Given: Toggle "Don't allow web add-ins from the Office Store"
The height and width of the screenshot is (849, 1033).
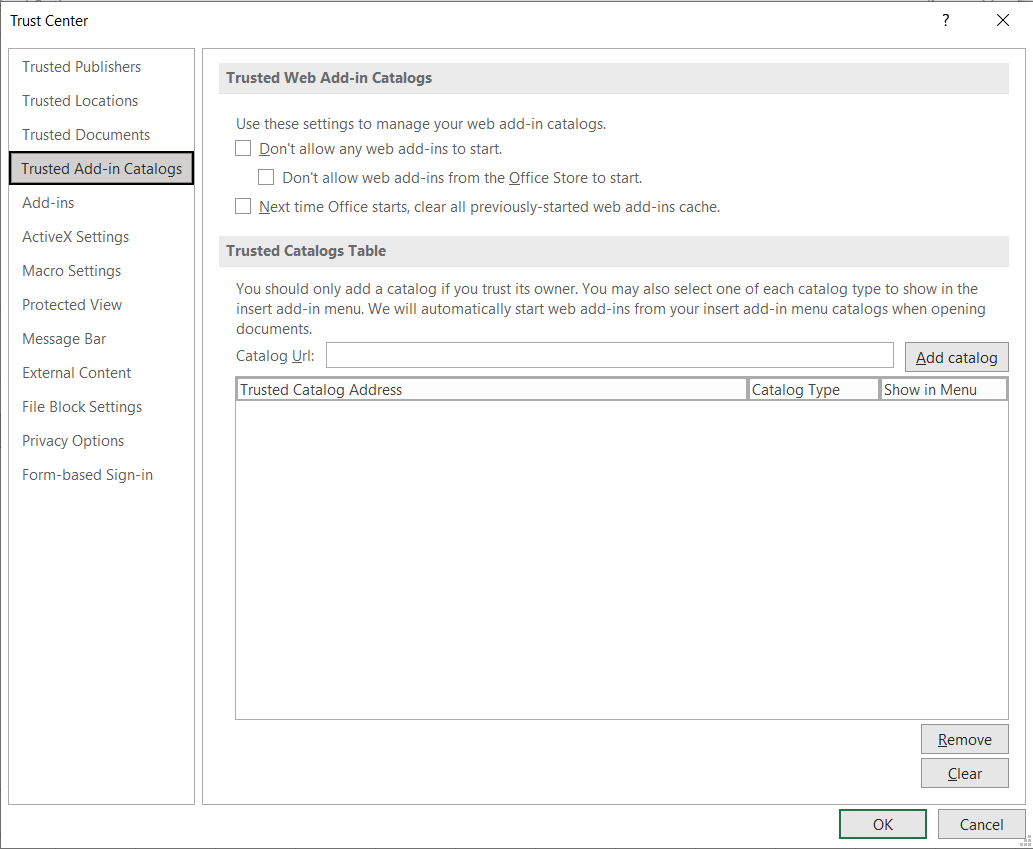Looking at the screenshot, I should (x=266, y=178).
